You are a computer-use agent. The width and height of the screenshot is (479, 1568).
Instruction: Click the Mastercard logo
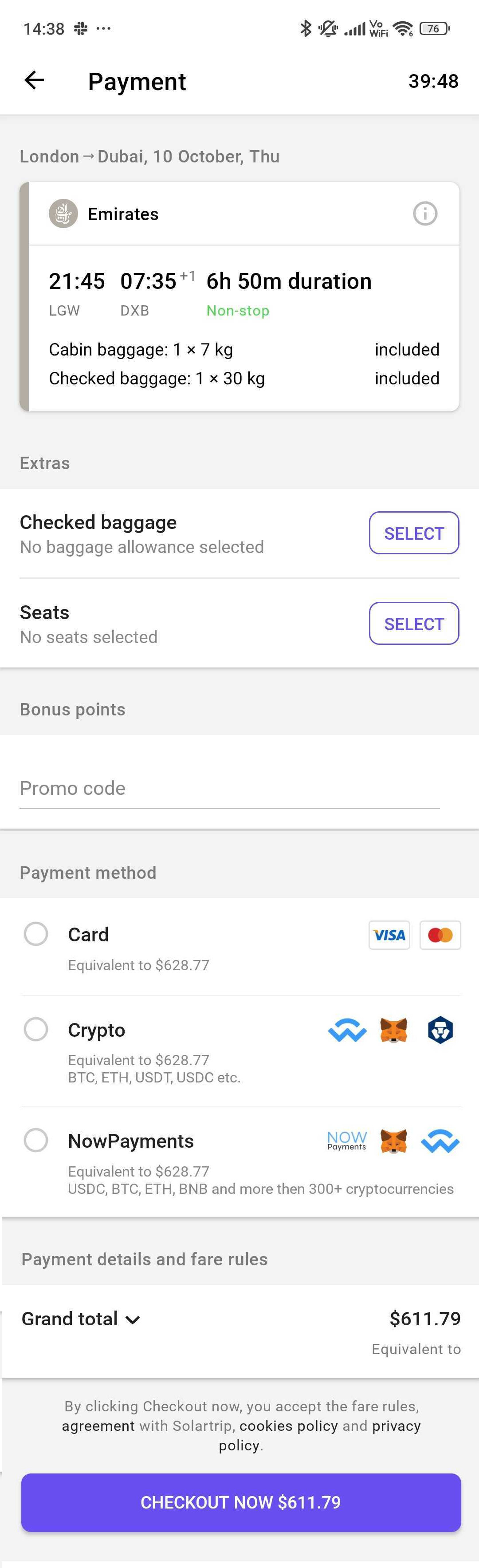tap(440, 934)
